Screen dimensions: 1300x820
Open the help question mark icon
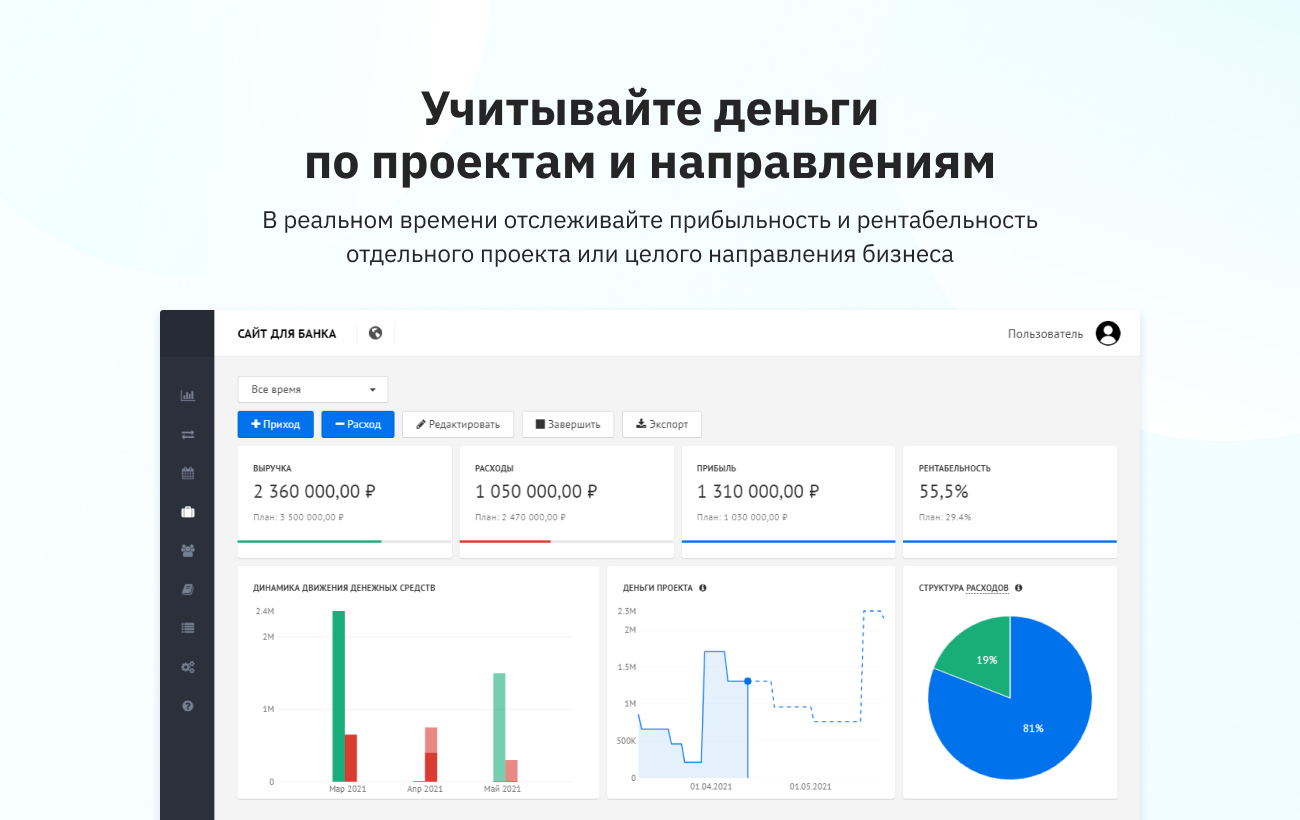pos(187,706)
